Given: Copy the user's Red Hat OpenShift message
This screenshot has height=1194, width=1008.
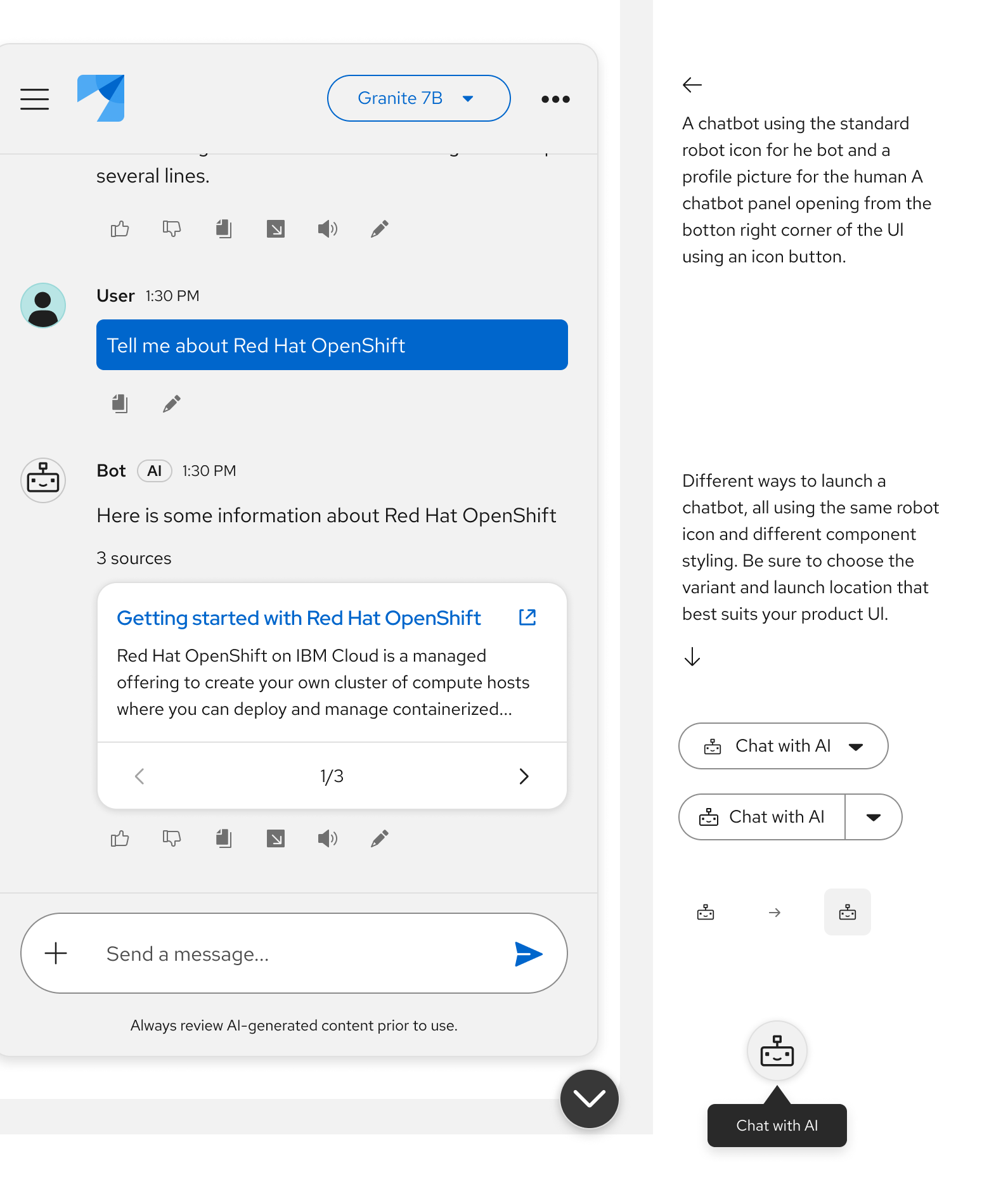Looking at the screenshot, I should pos(120,404).
